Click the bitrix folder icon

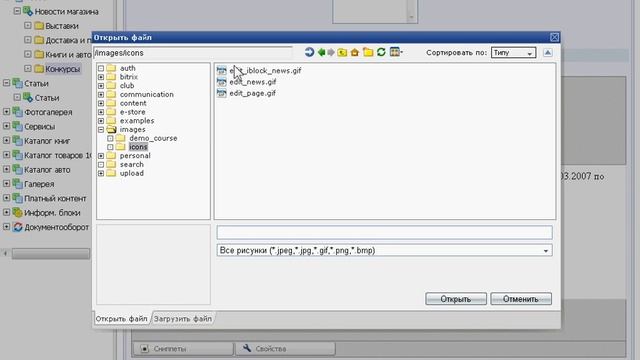pos(111,77)
